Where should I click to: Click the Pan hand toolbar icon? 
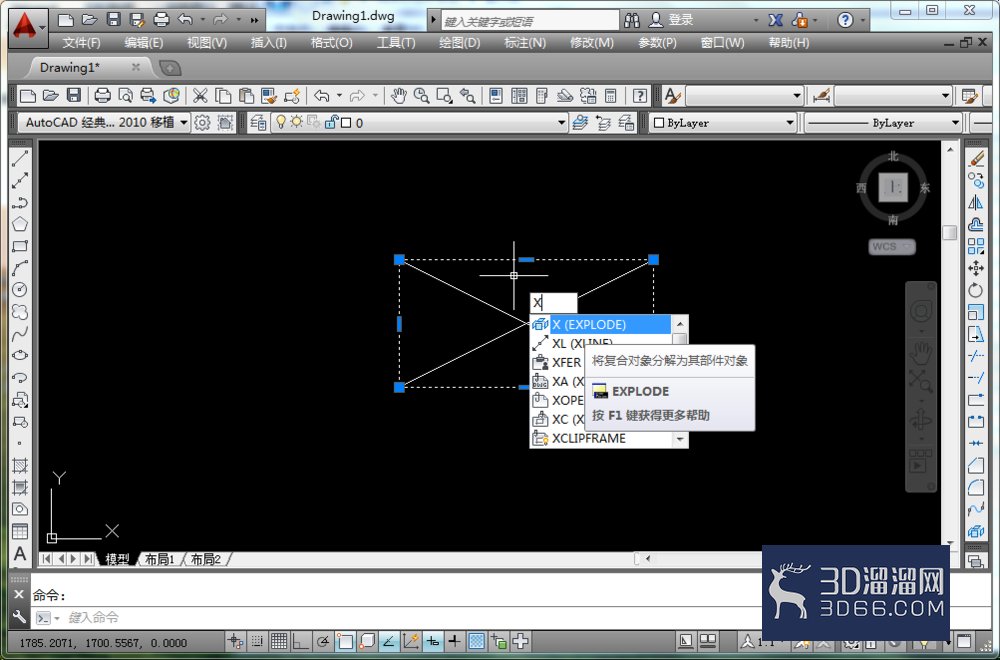click(x=399, y=96)
